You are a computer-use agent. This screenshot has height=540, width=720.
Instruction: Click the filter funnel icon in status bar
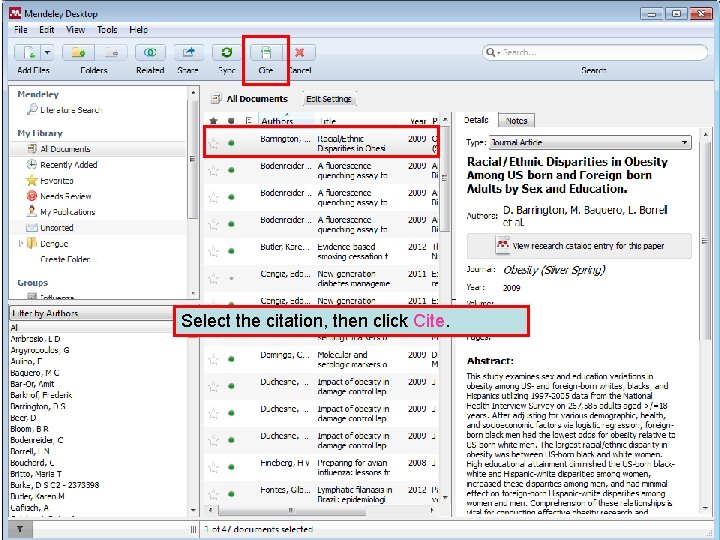click(20, 529)
